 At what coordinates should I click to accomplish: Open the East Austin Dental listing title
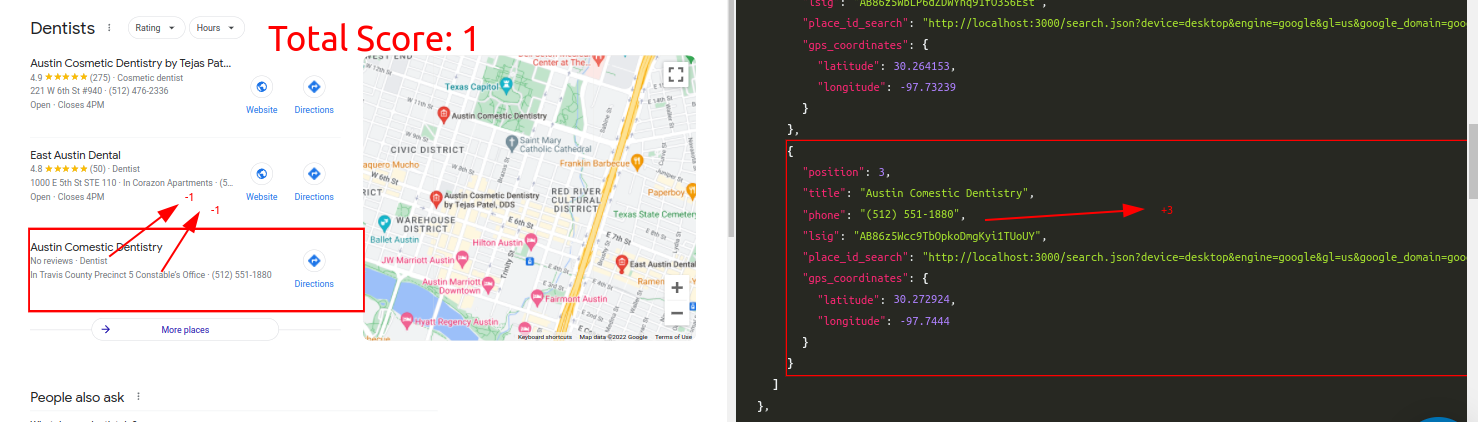click(76, 155)
